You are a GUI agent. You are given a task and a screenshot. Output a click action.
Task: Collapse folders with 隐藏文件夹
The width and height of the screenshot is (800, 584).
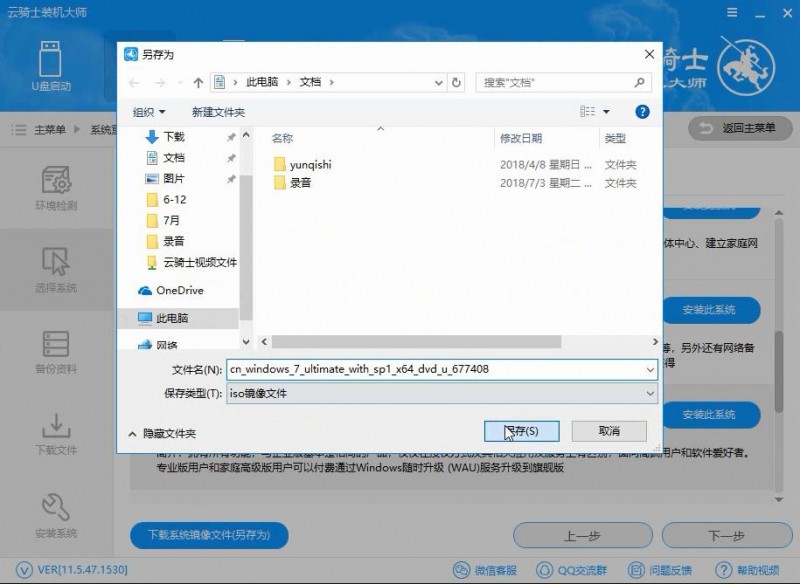click(x=162, y=434)
